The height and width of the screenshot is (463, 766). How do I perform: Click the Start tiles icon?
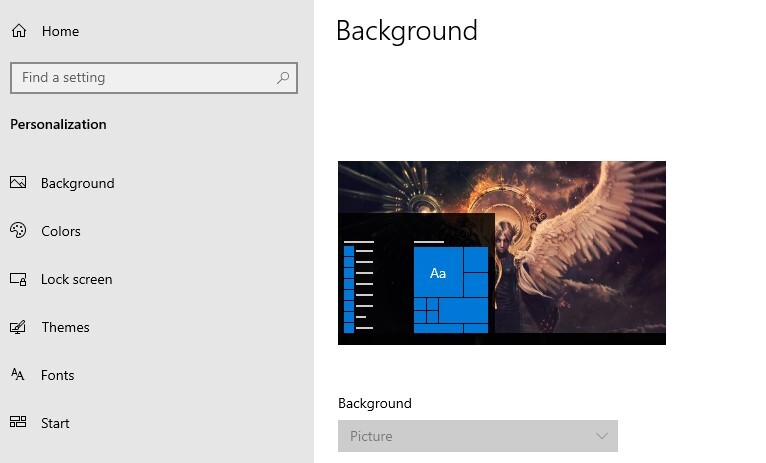click(18, 423)
